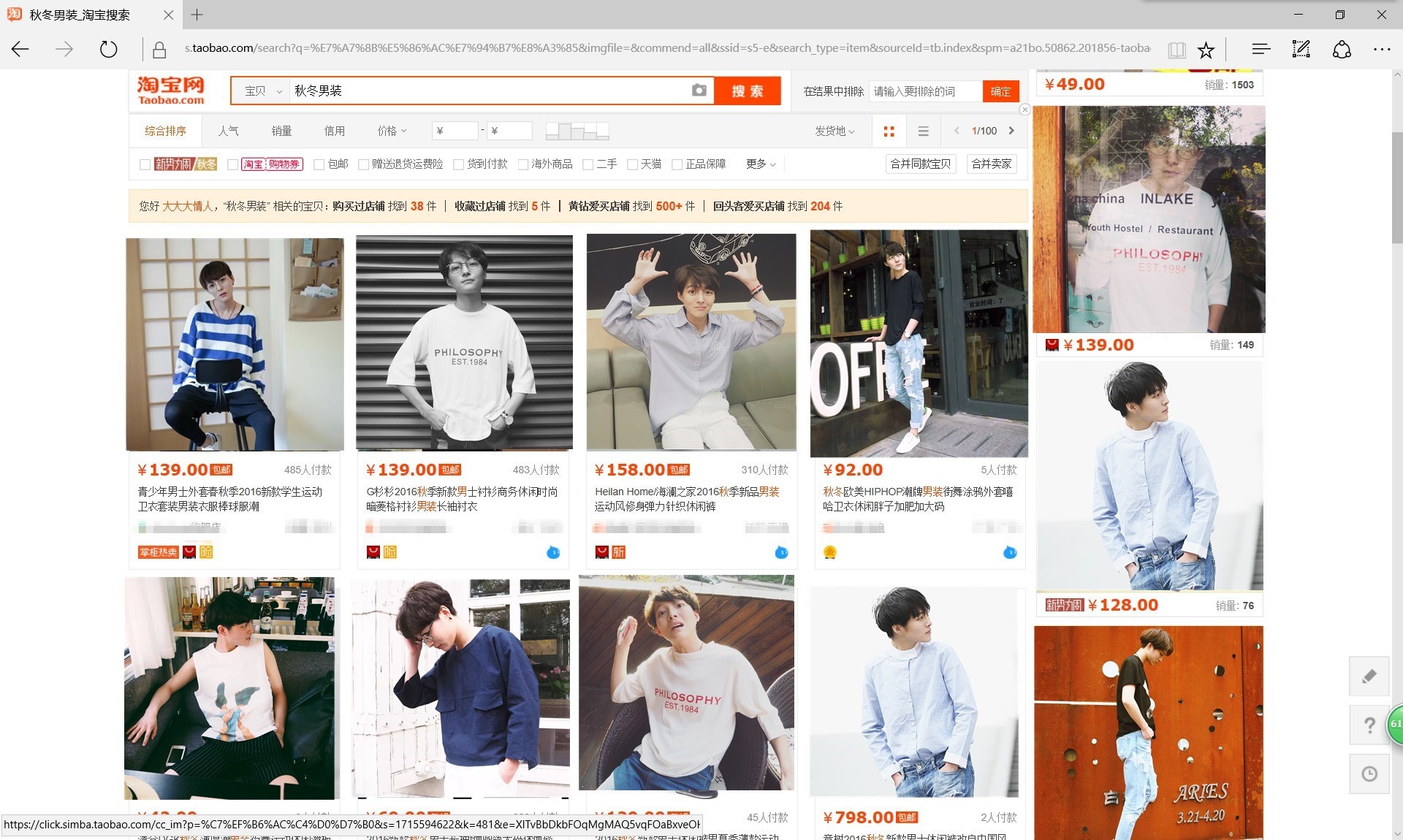Sort results by 销量
This screenshot has width=1403, height=840.
(x=281, y=131)
